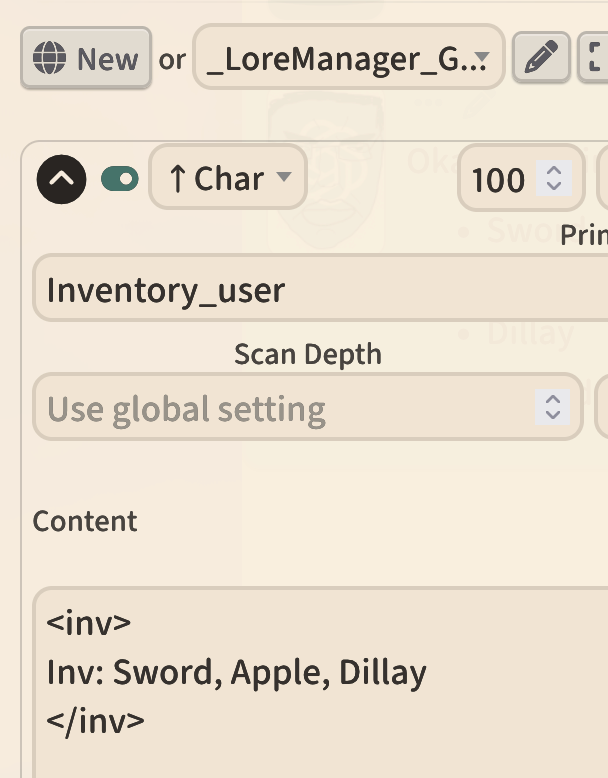Click the Content label
Screen dimensions: 608x778
pos(85,521)
